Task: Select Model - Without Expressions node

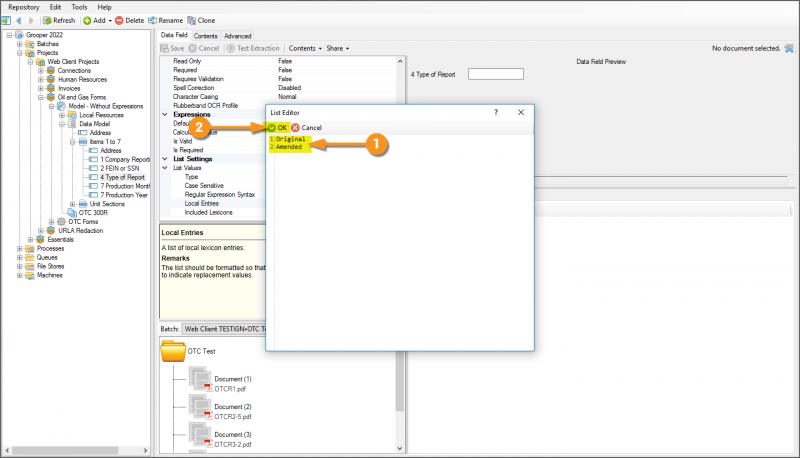Action: coord(106,106)
